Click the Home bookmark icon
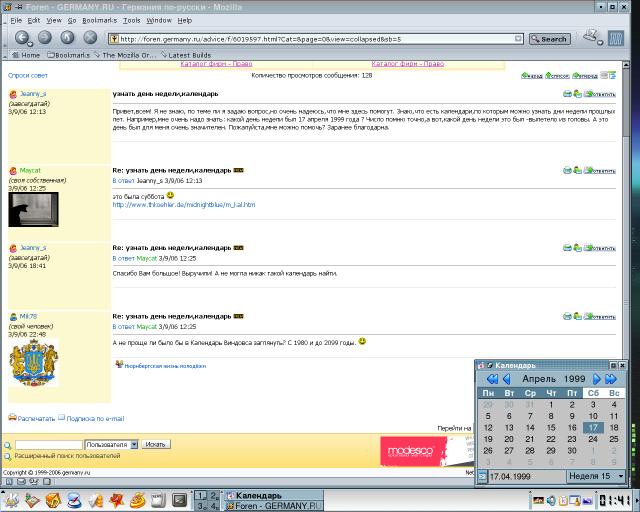This screenshot has height=512, width=640. (x=22, y=55)
